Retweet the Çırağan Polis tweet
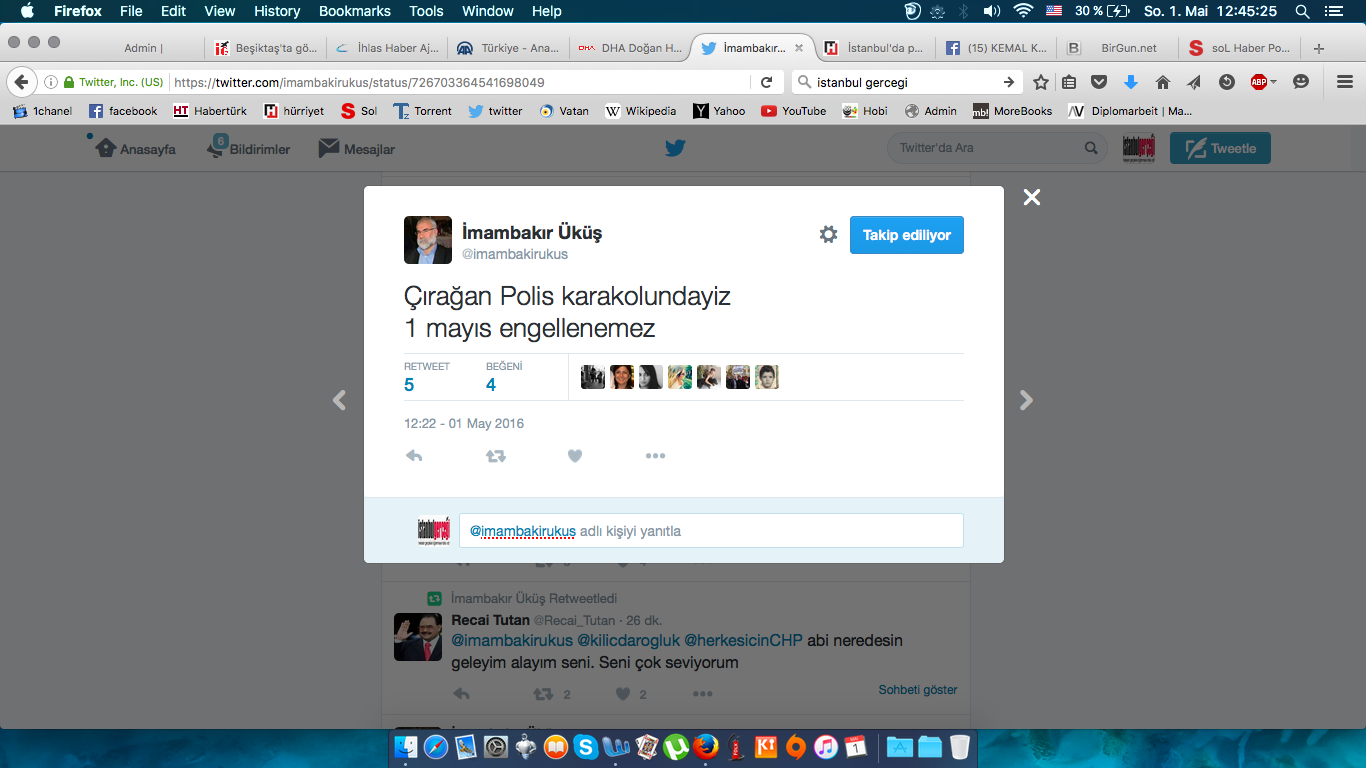This screenshot has width=1366, height=768. [495, 456]
